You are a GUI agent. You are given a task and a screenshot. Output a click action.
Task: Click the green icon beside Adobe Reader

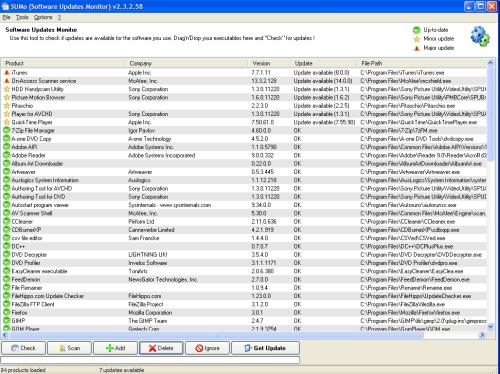tap(7, 155)
